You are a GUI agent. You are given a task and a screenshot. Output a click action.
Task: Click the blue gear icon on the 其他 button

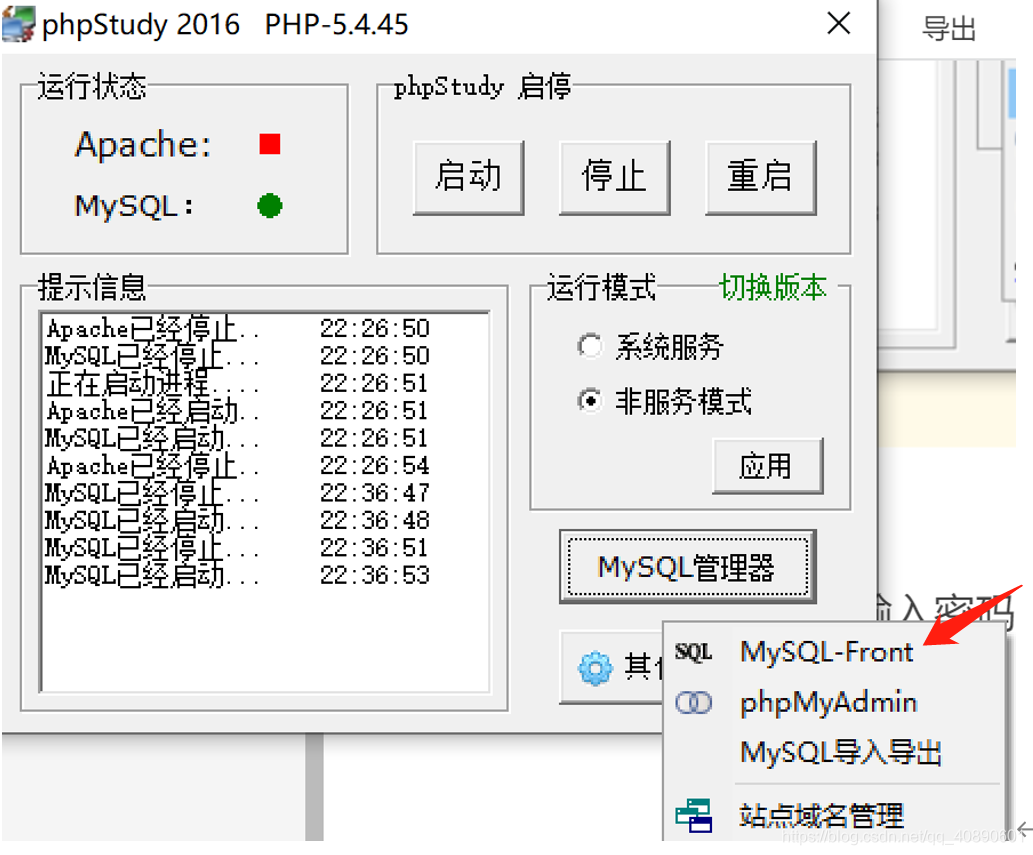[597, 667]
